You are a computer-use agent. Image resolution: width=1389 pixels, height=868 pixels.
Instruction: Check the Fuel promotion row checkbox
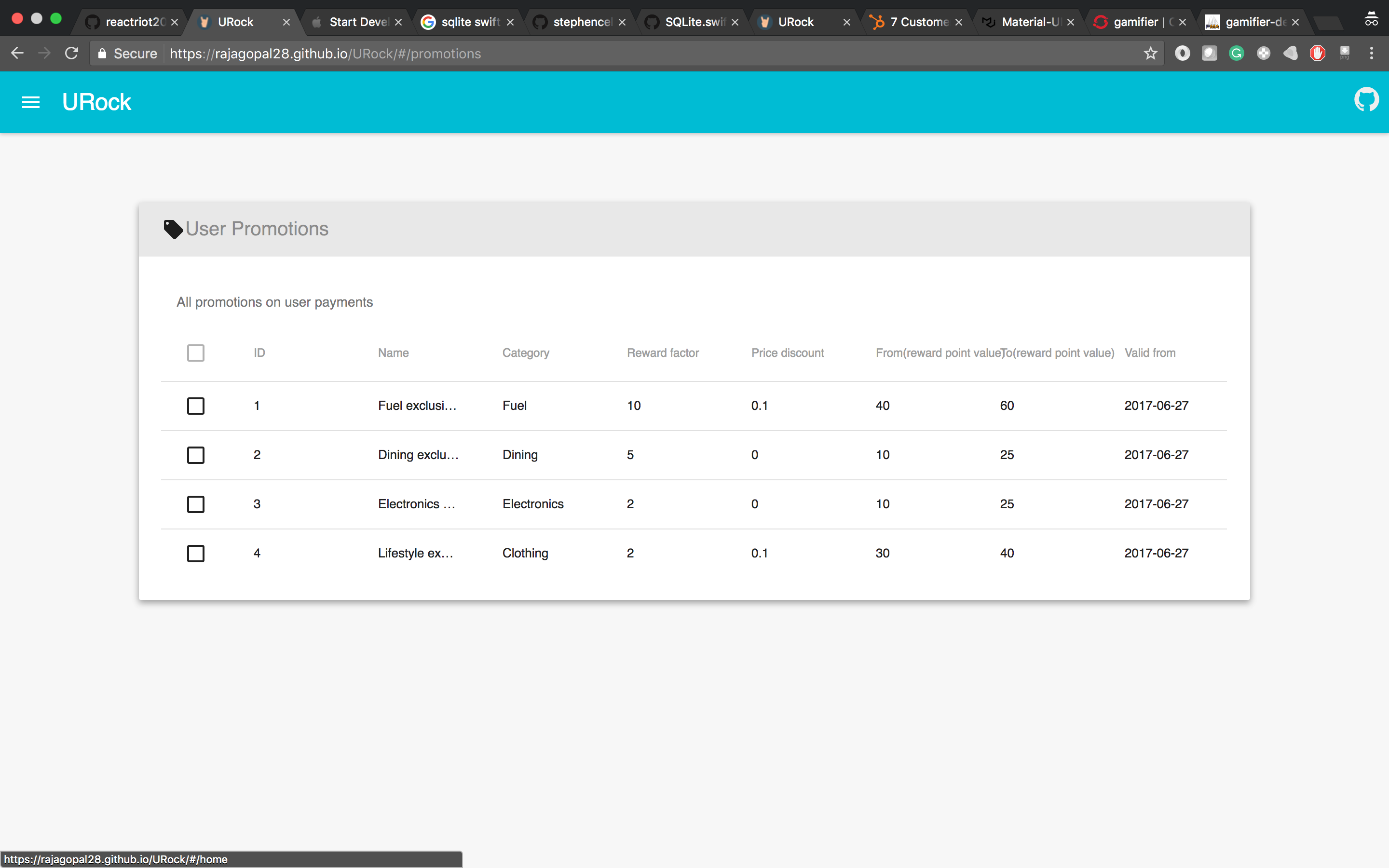coord(196,406)
